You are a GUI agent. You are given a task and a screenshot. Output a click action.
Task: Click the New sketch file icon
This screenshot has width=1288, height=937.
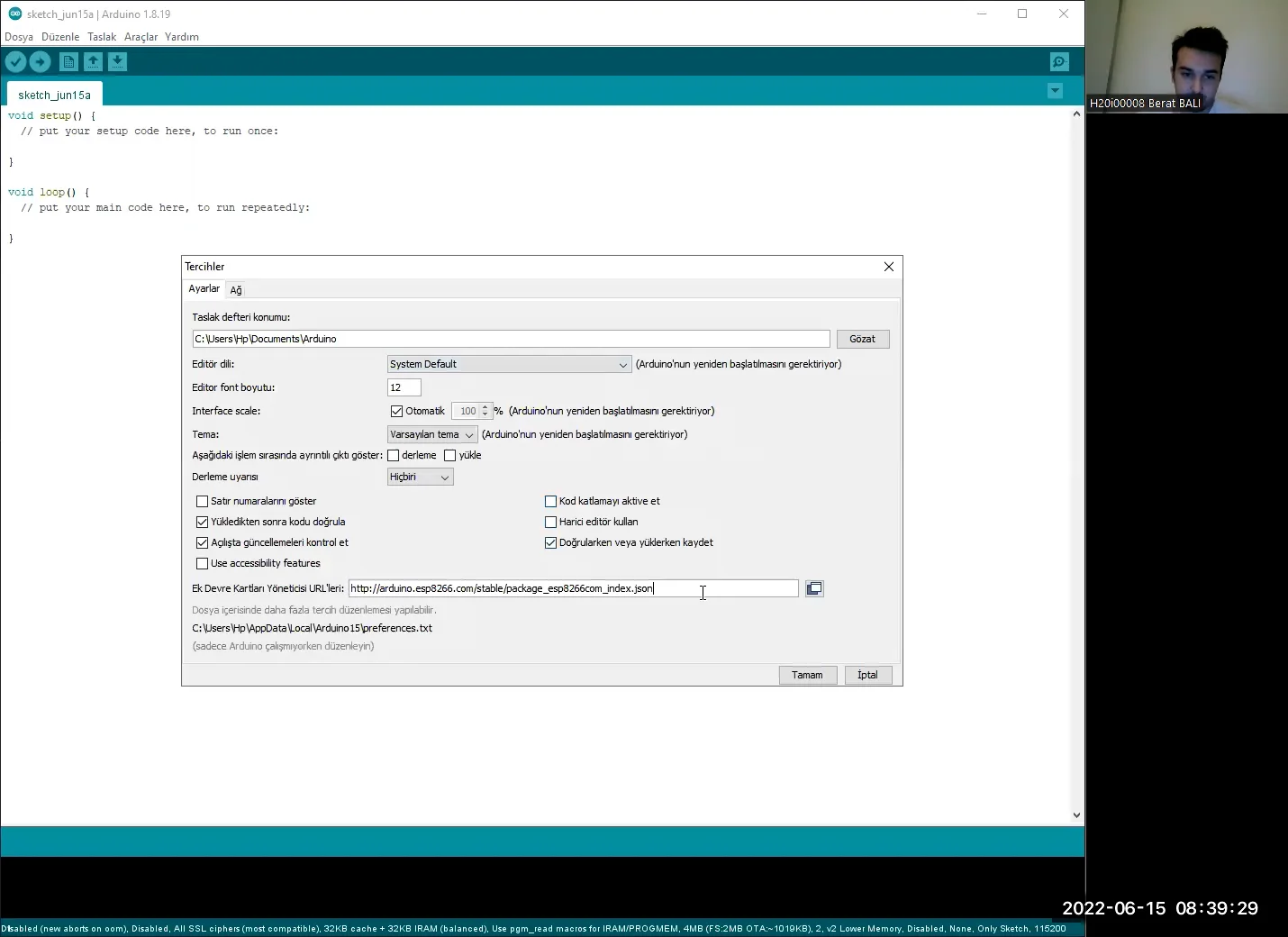point(68,61)
